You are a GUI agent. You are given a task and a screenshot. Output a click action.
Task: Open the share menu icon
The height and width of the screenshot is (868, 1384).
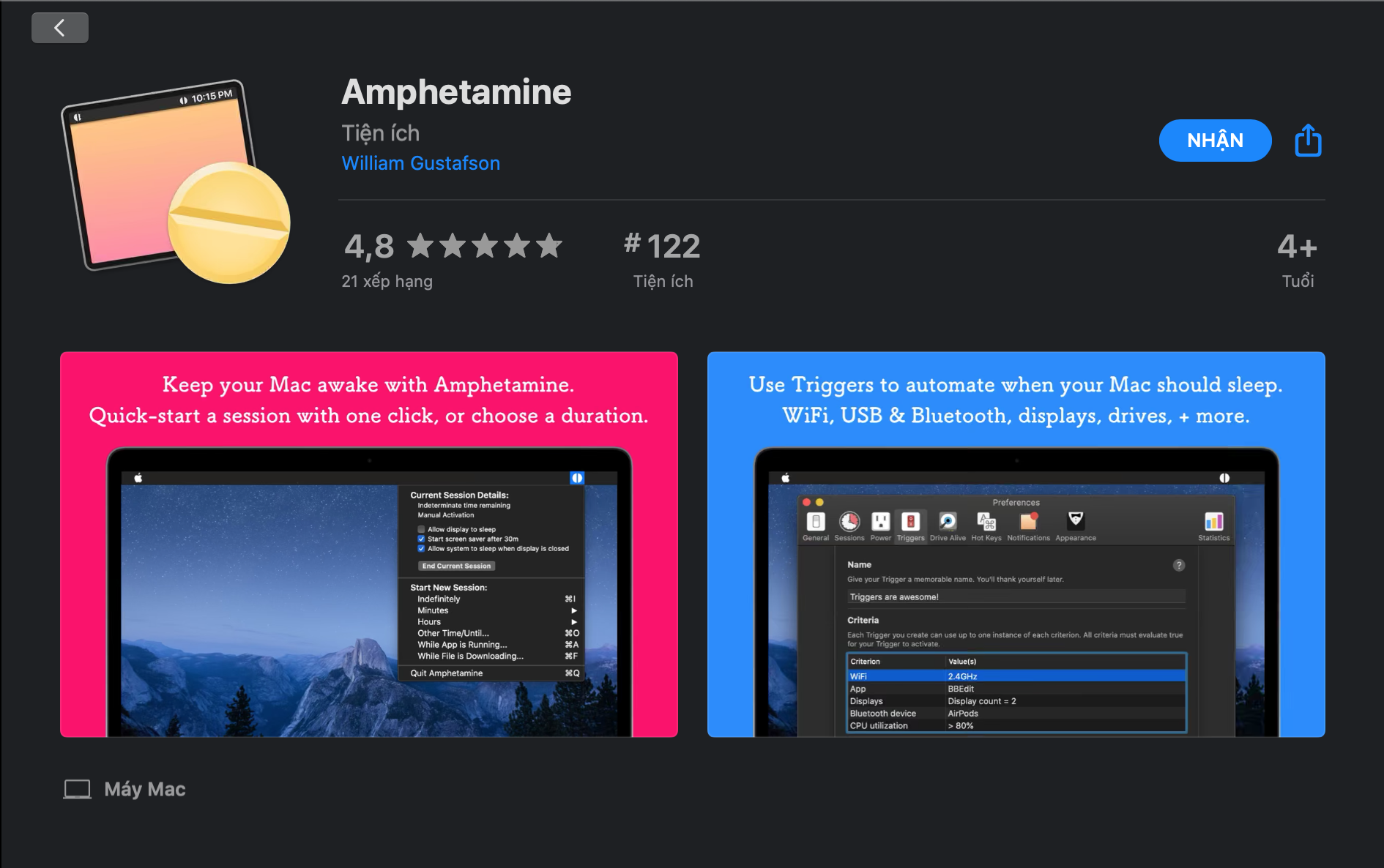tap(1308, 140)
